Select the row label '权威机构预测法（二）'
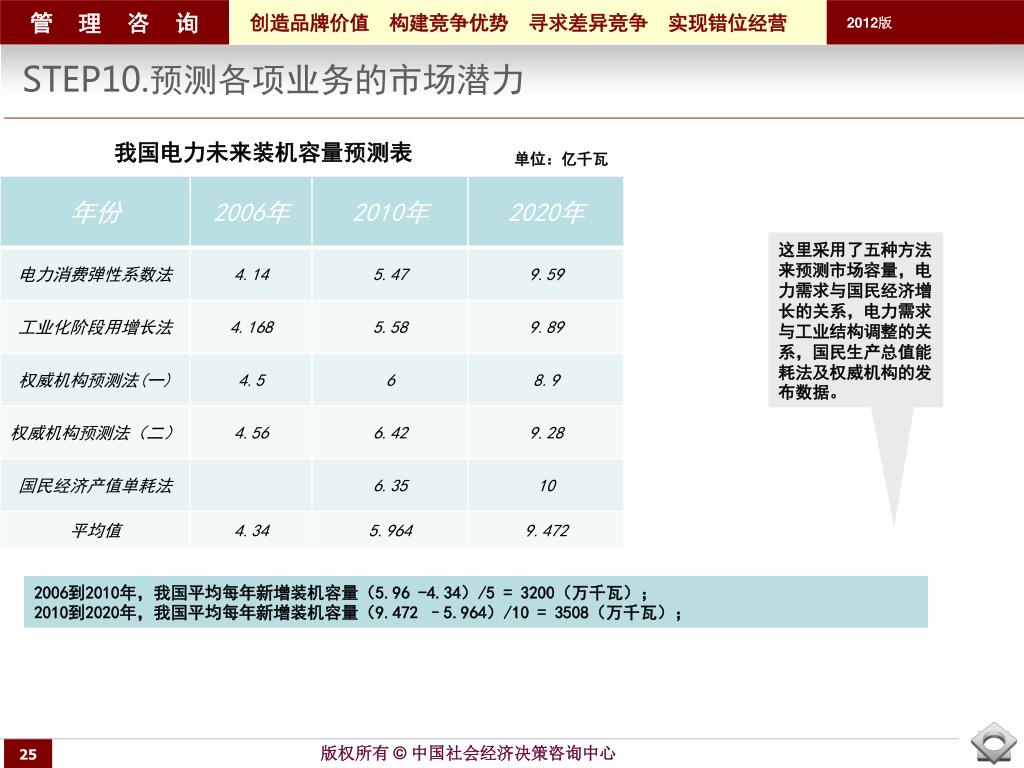 pyautogui.click(x=93, y=433)
